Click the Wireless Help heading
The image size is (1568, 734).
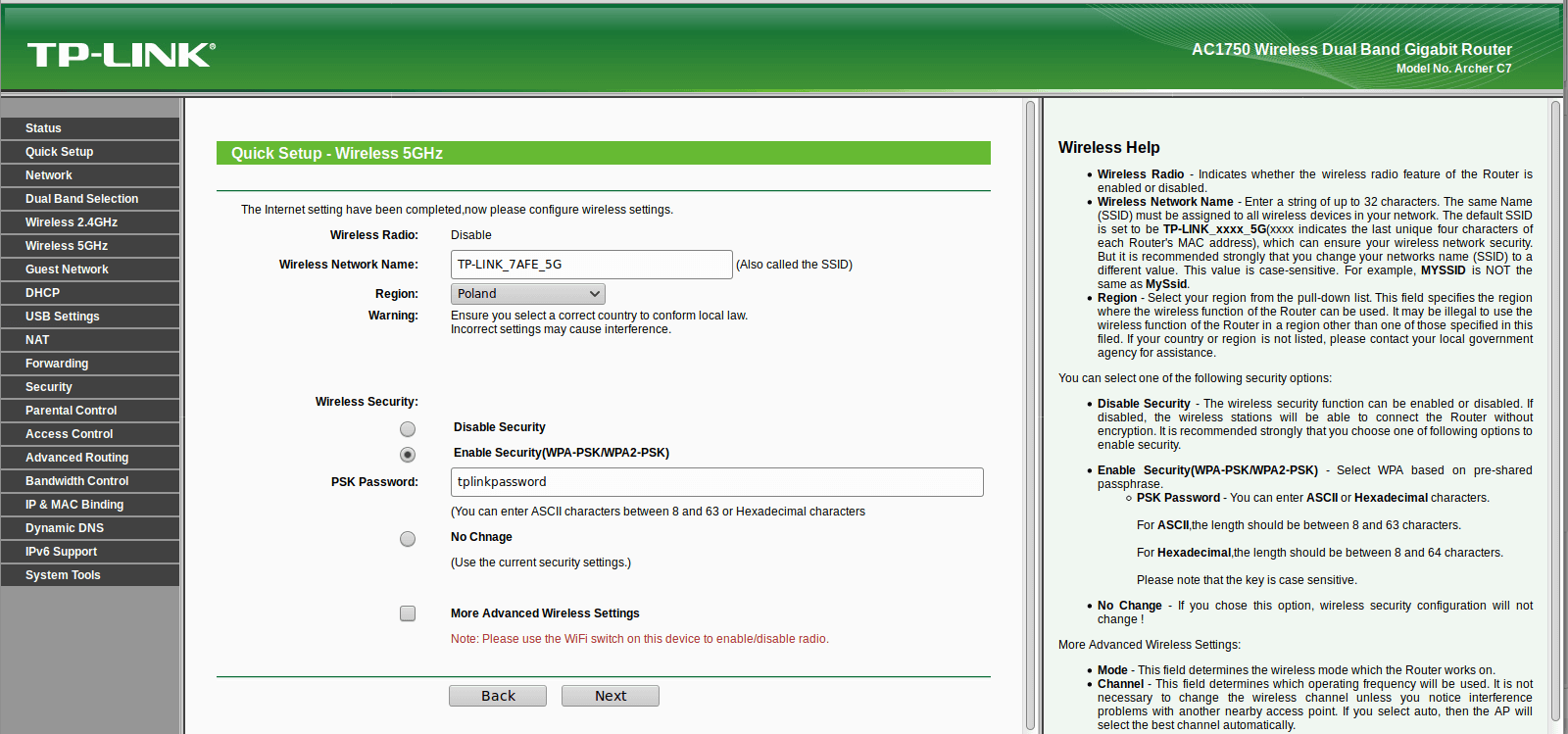pyautogui.click(x=1109, y=147)
